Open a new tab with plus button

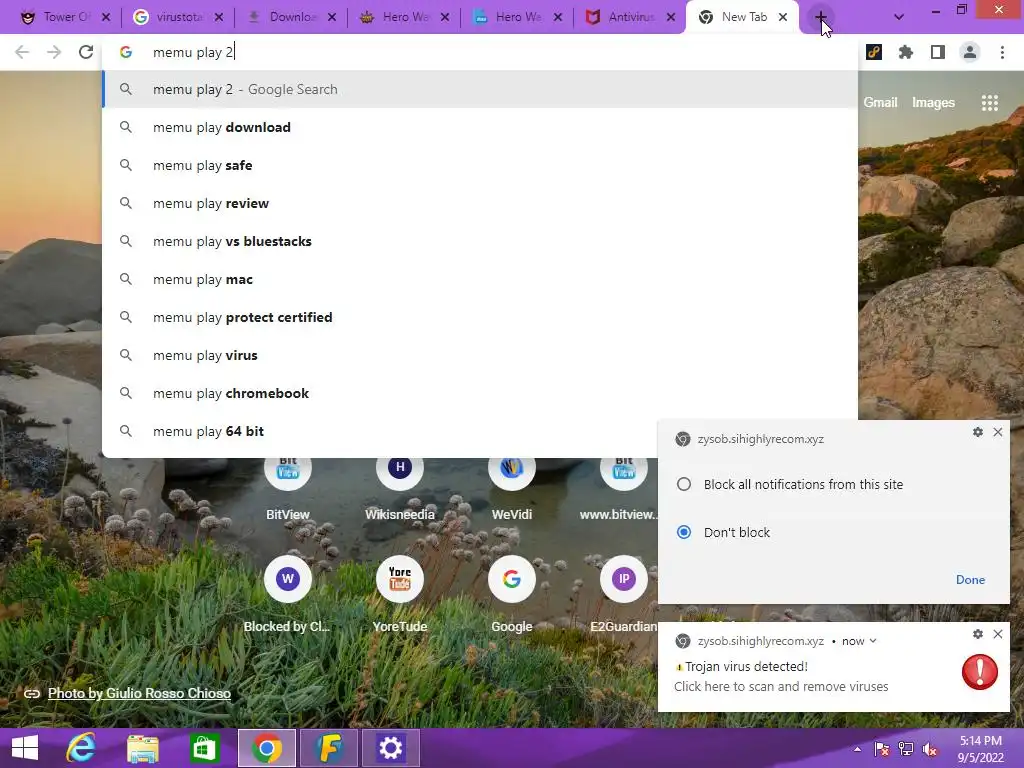click(820, 17)
